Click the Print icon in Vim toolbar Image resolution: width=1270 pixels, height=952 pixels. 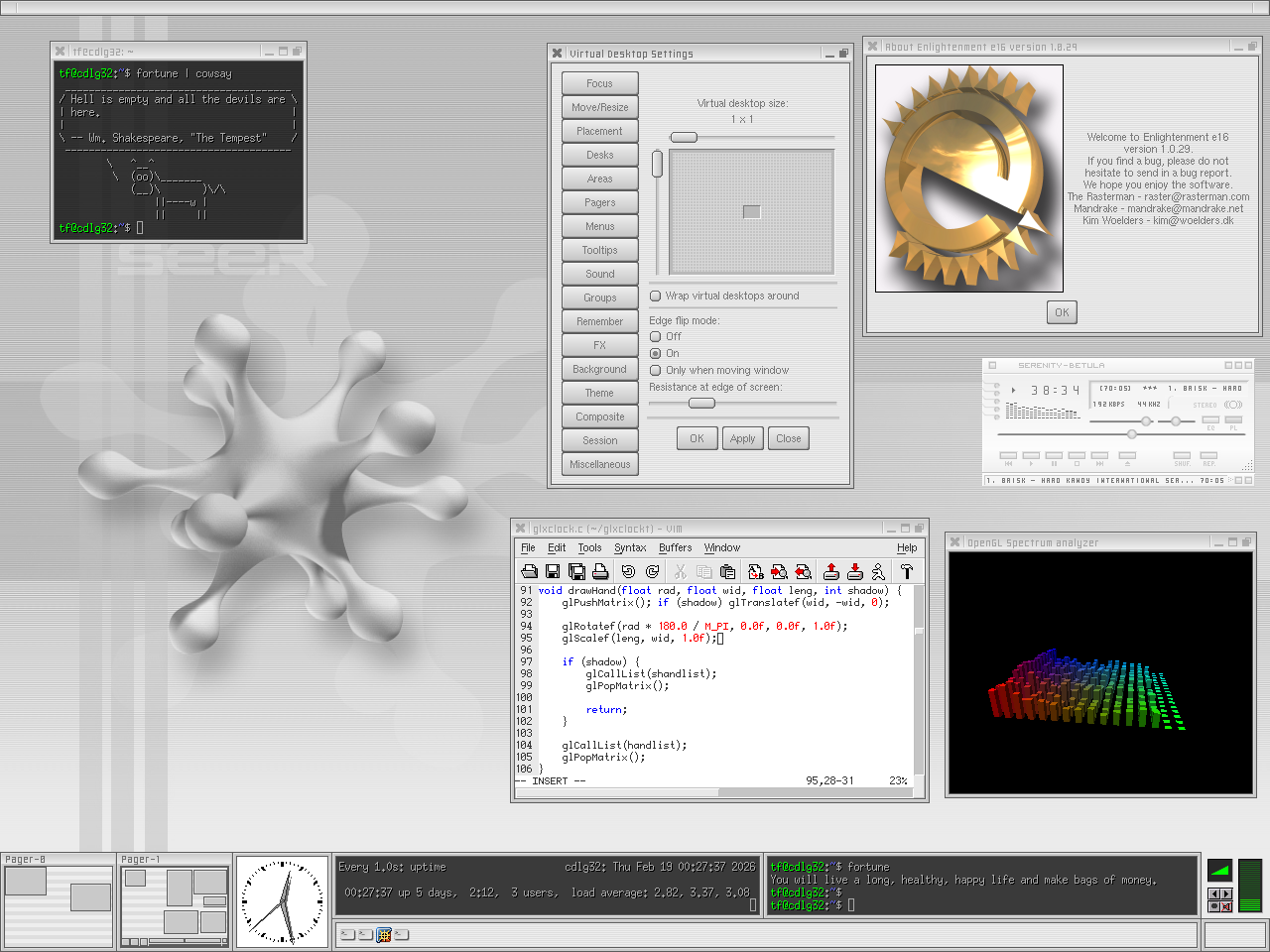600,571
